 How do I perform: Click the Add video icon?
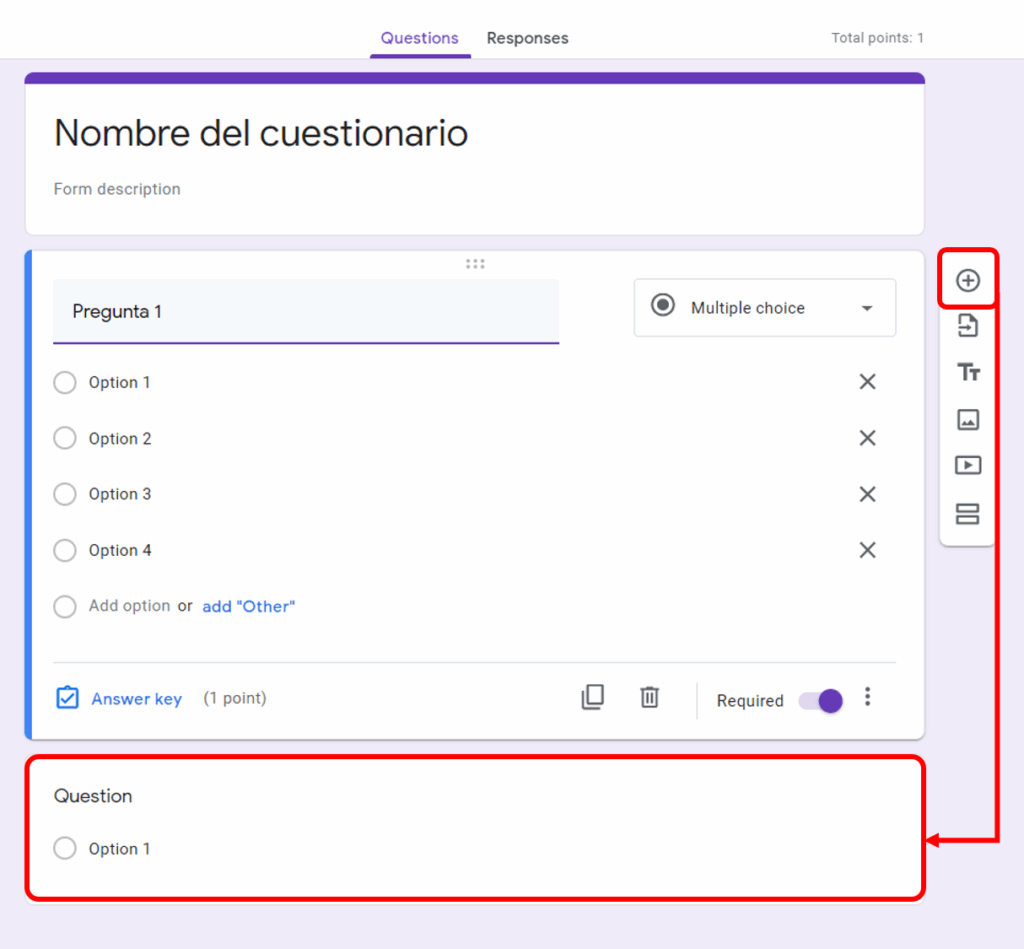coord(967,466)
